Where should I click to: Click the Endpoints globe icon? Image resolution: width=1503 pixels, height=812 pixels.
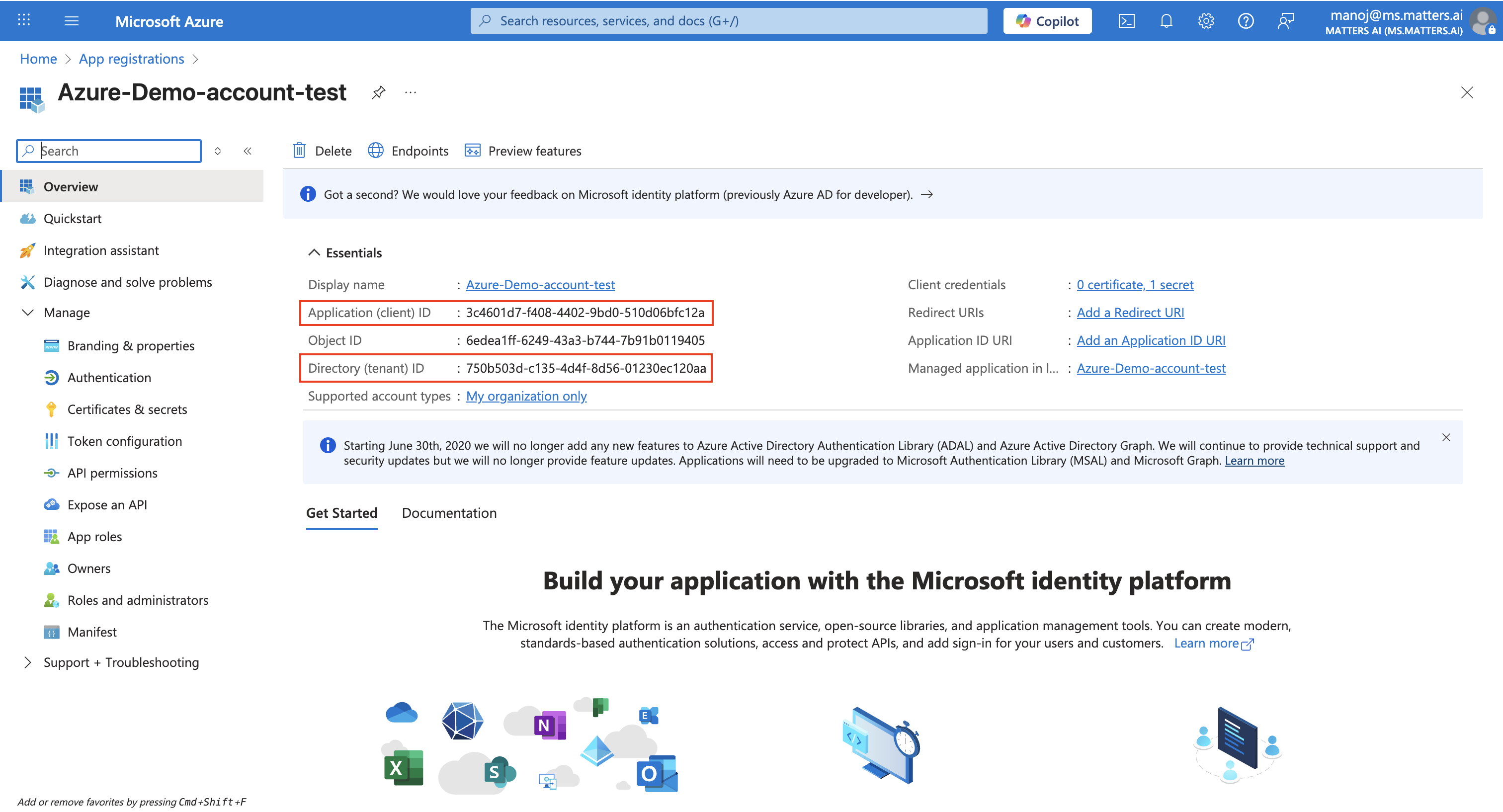point(375,151)
